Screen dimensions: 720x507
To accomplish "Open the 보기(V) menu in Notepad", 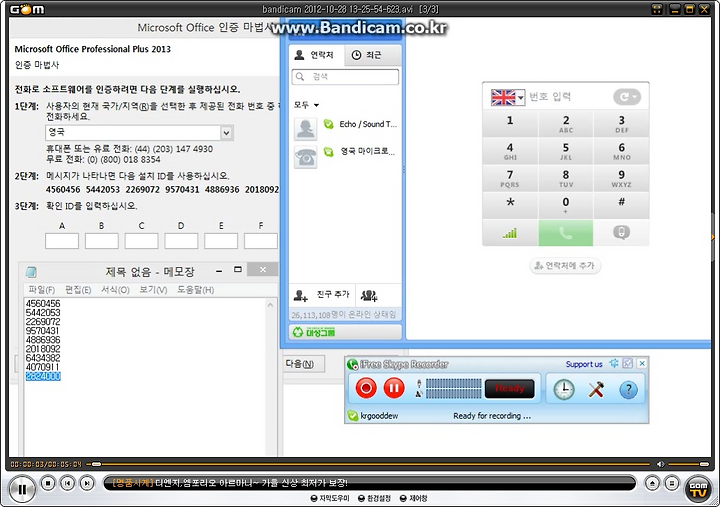I will 153,290.
